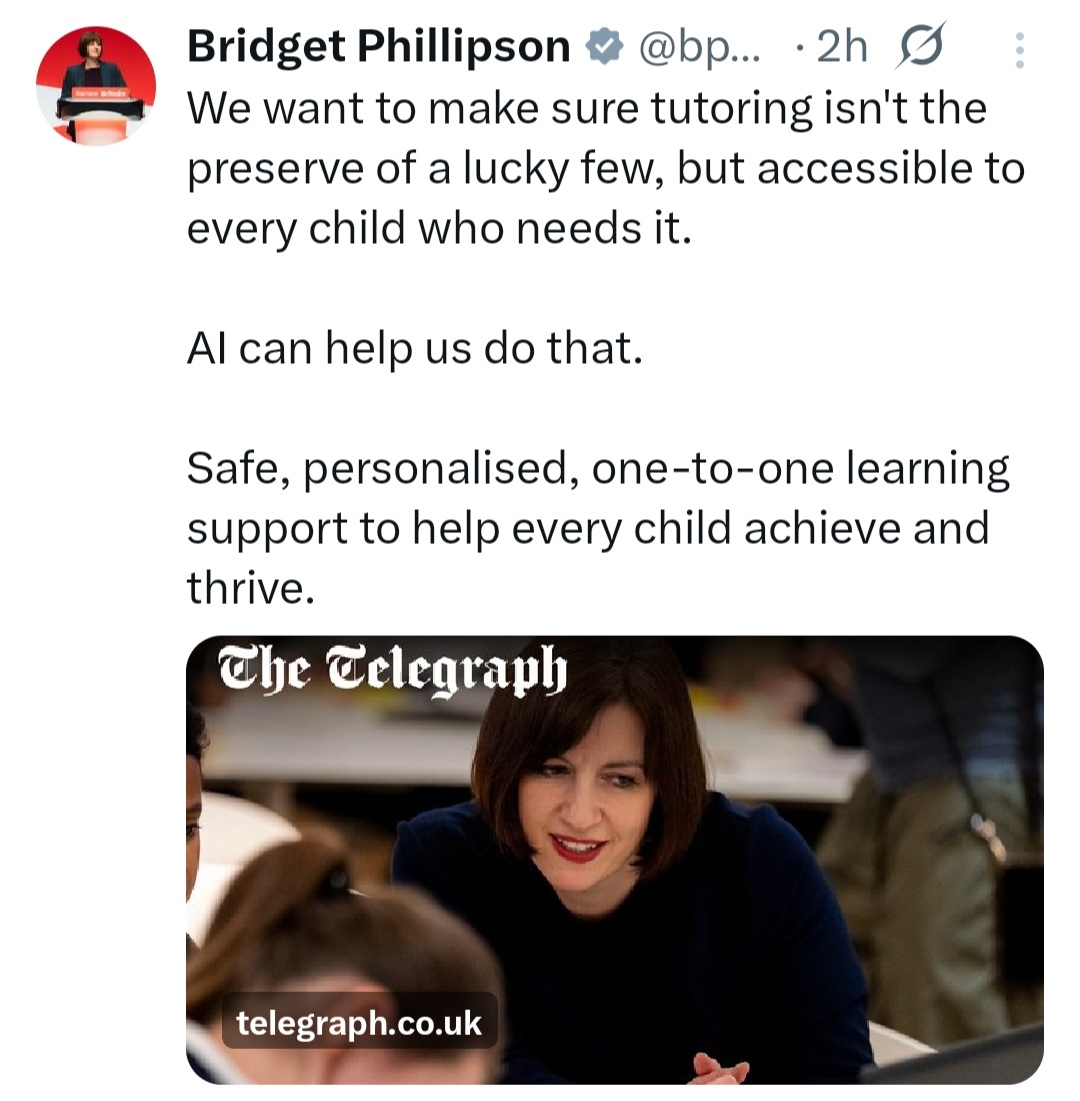Click the blue verified badge
The image size is (1080, 1101).
(605, 47)
